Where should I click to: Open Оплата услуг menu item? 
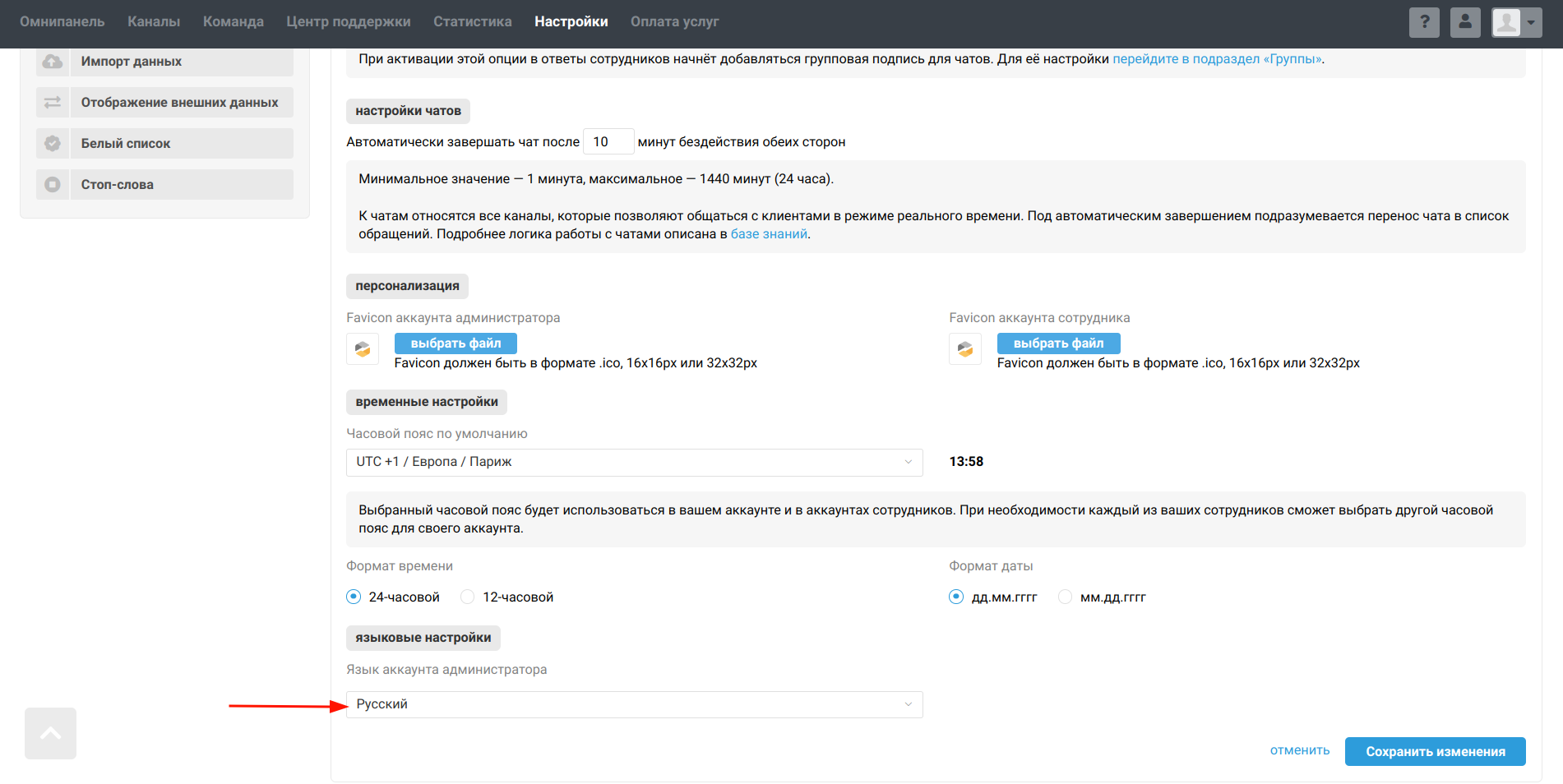click(x=675, y=21)
